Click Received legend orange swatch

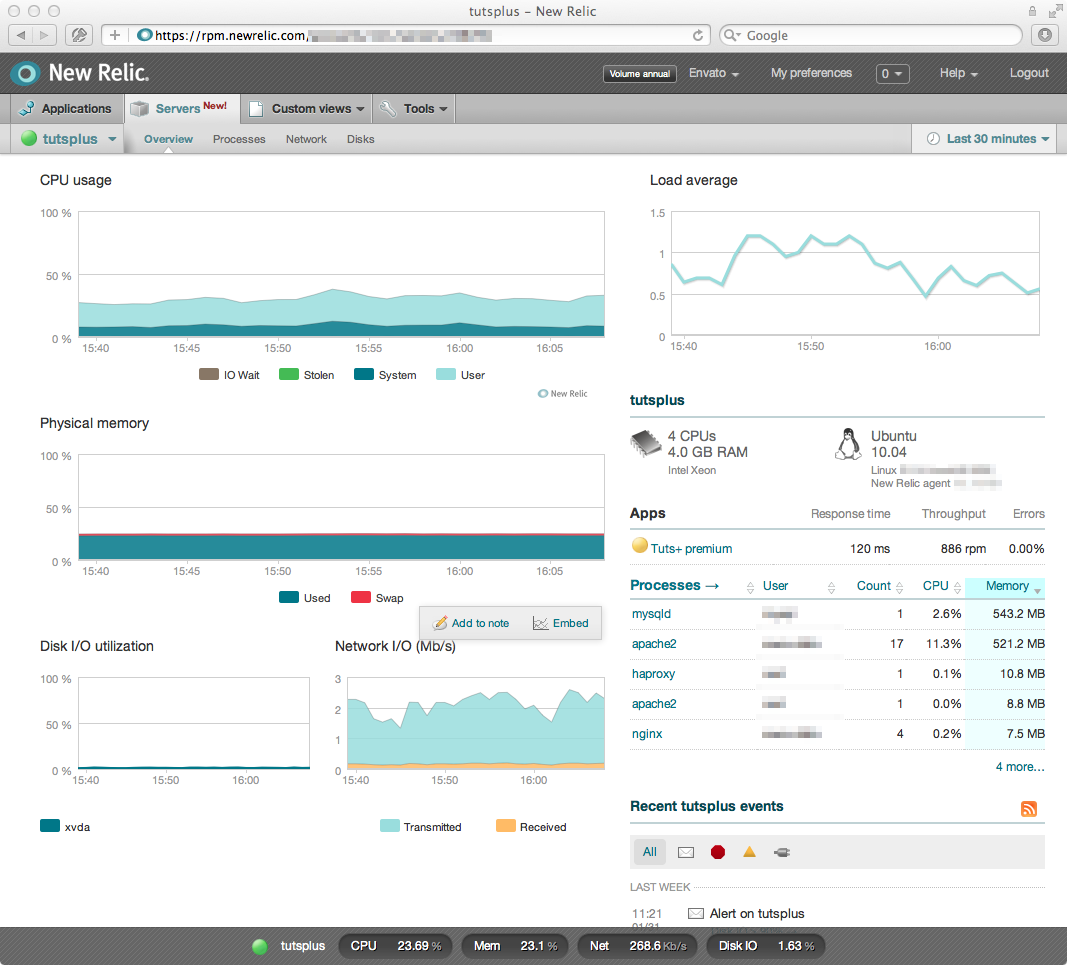[x=506, y=825]
